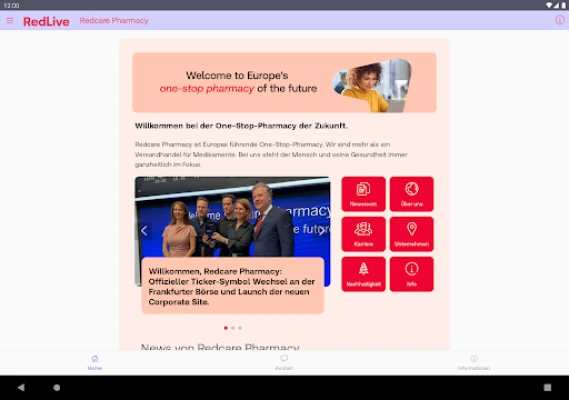Click the RedLive logo
Image resolution: width=569 pixels, height=400 pixels.
[x=46, y=21]
